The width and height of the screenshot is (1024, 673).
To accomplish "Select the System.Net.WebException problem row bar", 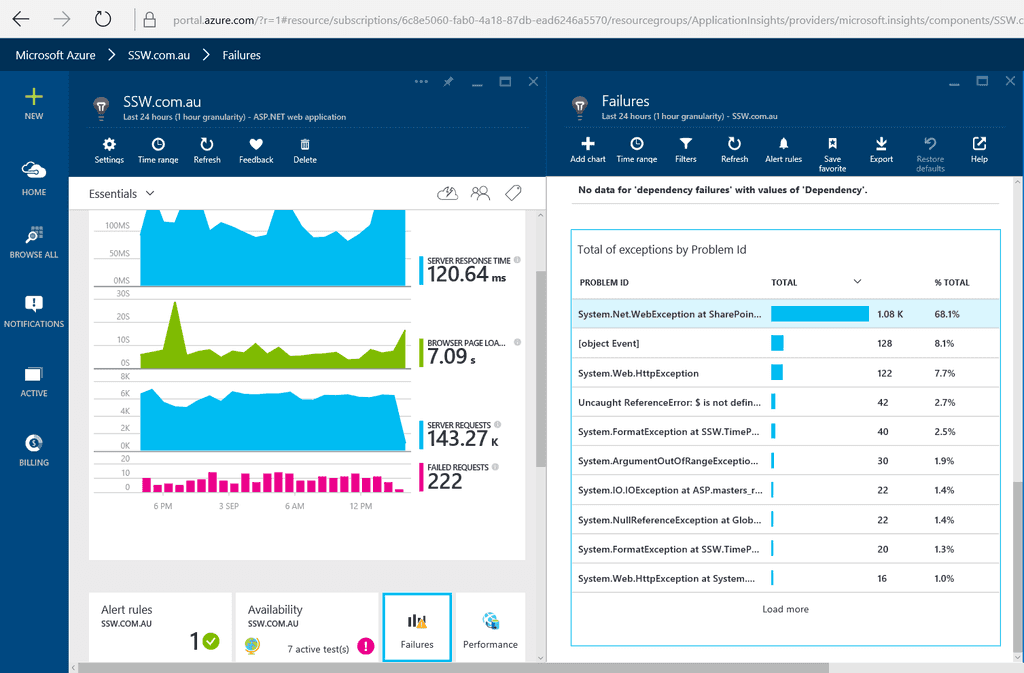I will pos(820,312).
